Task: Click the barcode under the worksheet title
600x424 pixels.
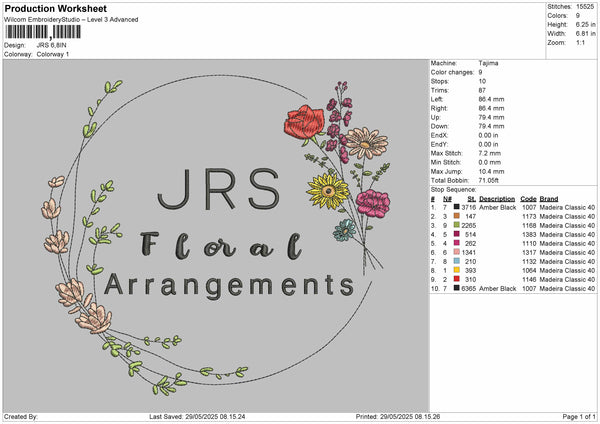Action: click(43, 32)
